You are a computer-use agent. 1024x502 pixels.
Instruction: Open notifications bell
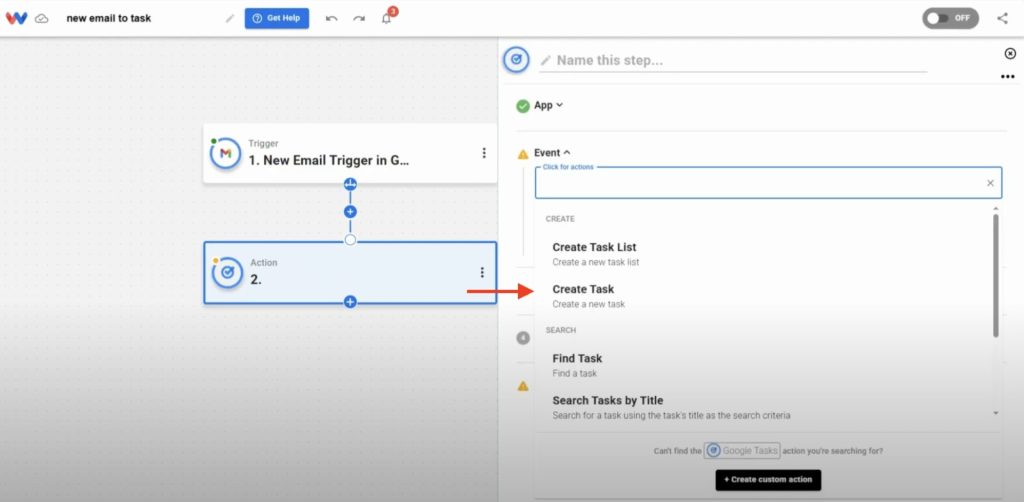[x=387, y=18]
